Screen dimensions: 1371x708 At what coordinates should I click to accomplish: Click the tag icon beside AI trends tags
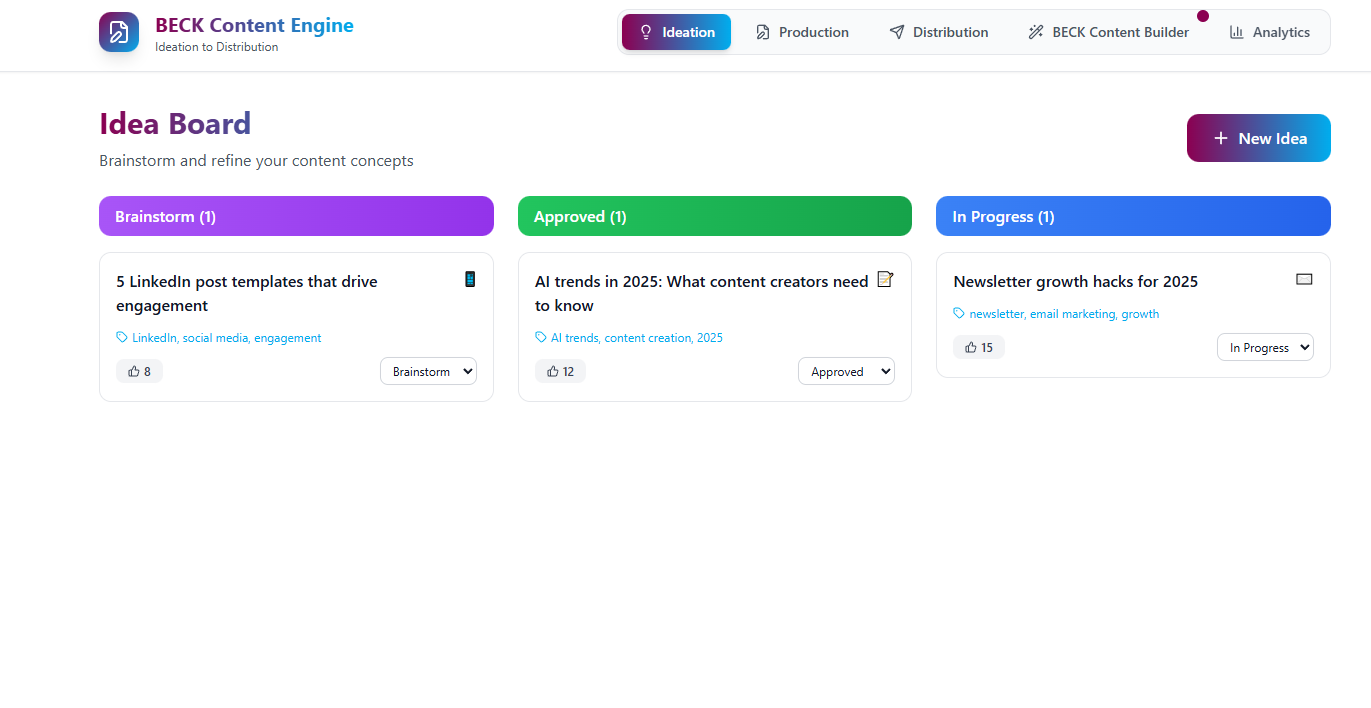pyautogui.click(x=541, y=338)
